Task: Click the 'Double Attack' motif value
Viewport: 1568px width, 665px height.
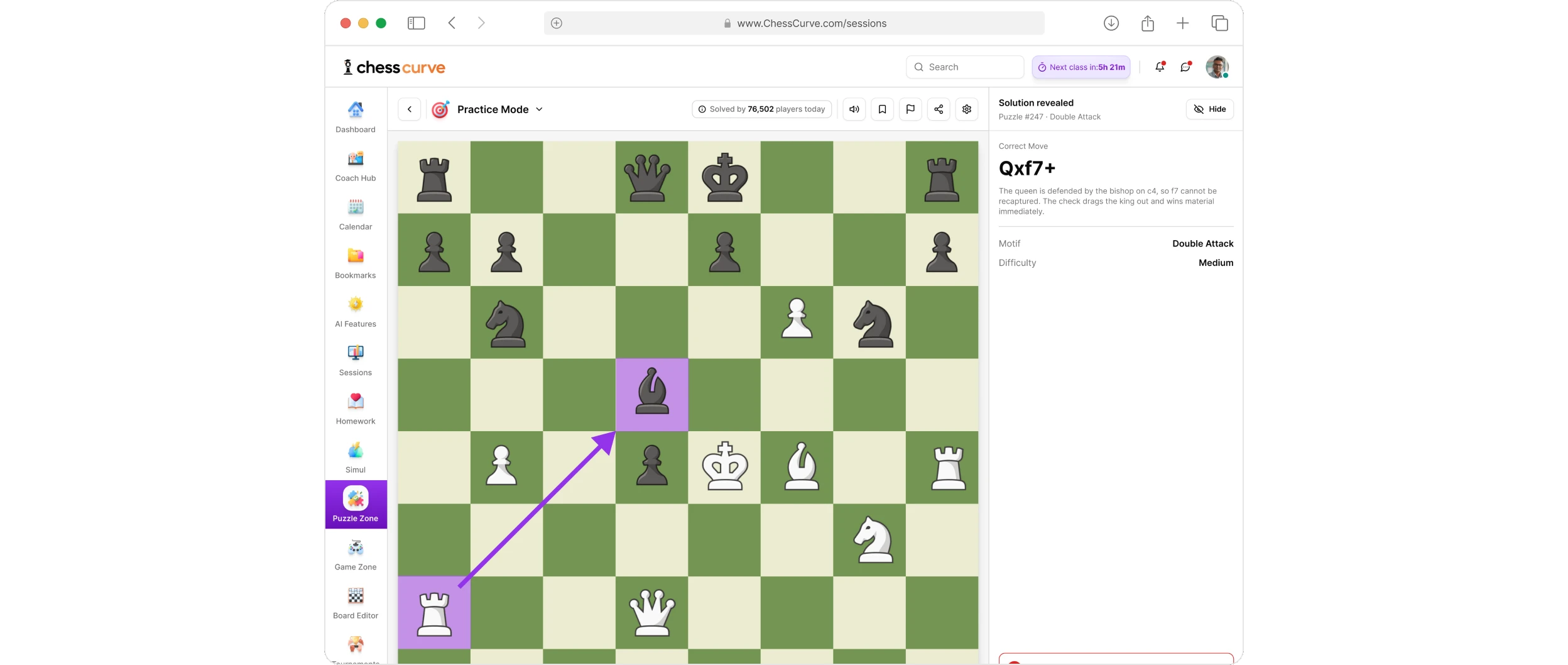Action: [x=1202, y=244]
